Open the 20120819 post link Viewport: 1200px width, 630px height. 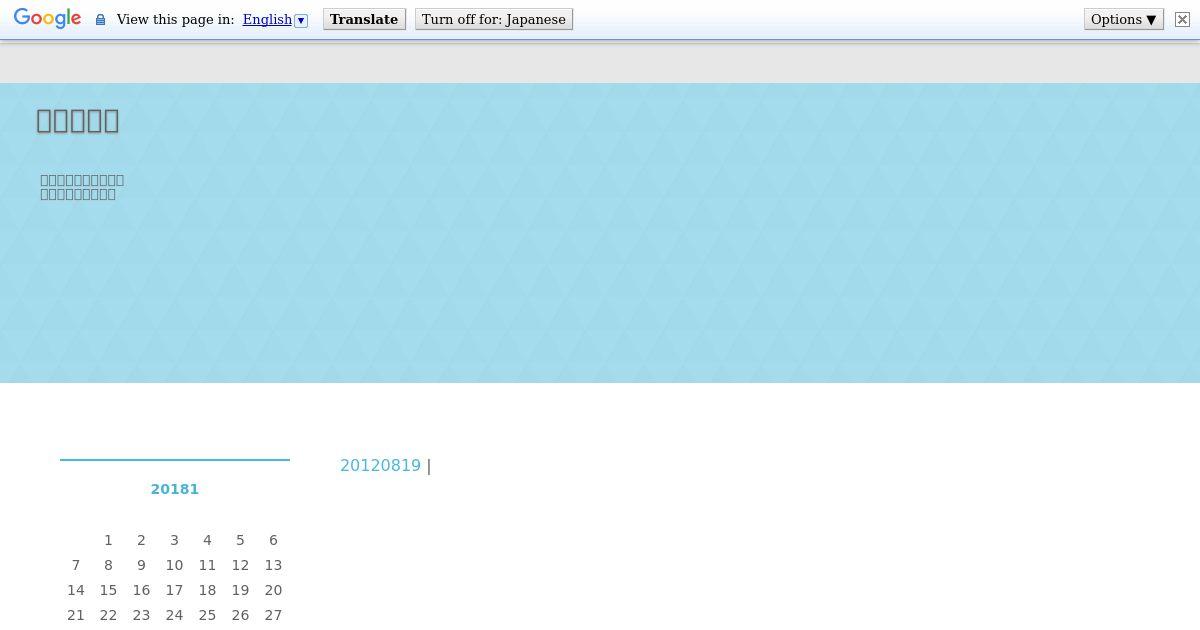coord(380,465)
